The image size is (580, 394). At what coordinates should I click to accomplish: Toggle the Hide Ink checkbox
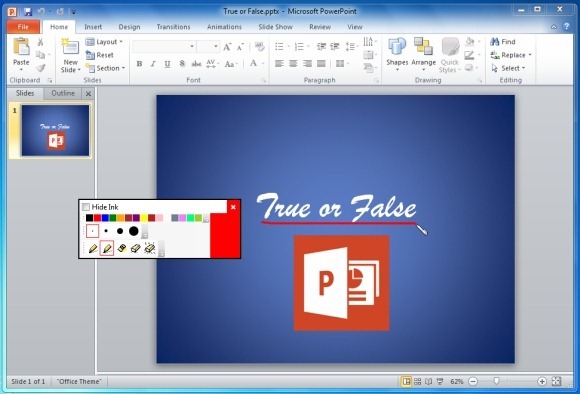86,206
